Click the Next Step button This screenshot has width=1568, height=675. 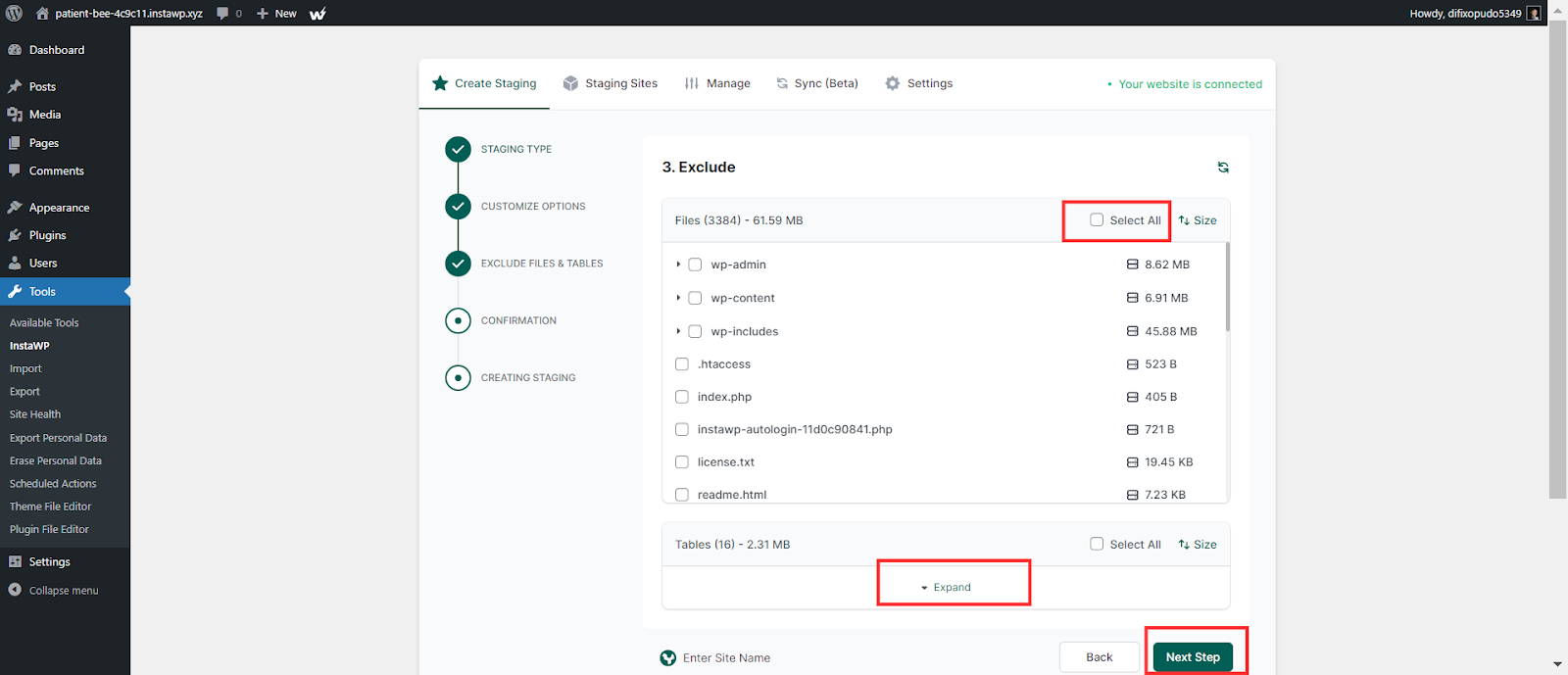coord(1193,657)
